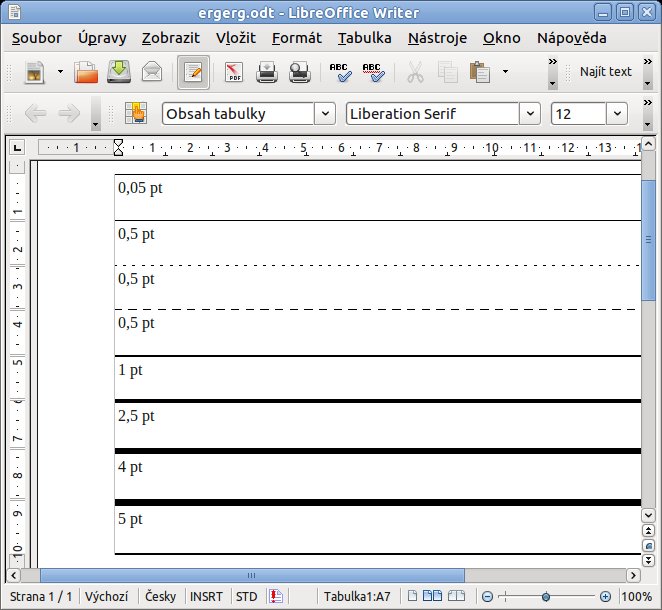Viewport: 662px width, 610px height.
Task: Click the Back navigation arrow
Action: pos(35,113)
